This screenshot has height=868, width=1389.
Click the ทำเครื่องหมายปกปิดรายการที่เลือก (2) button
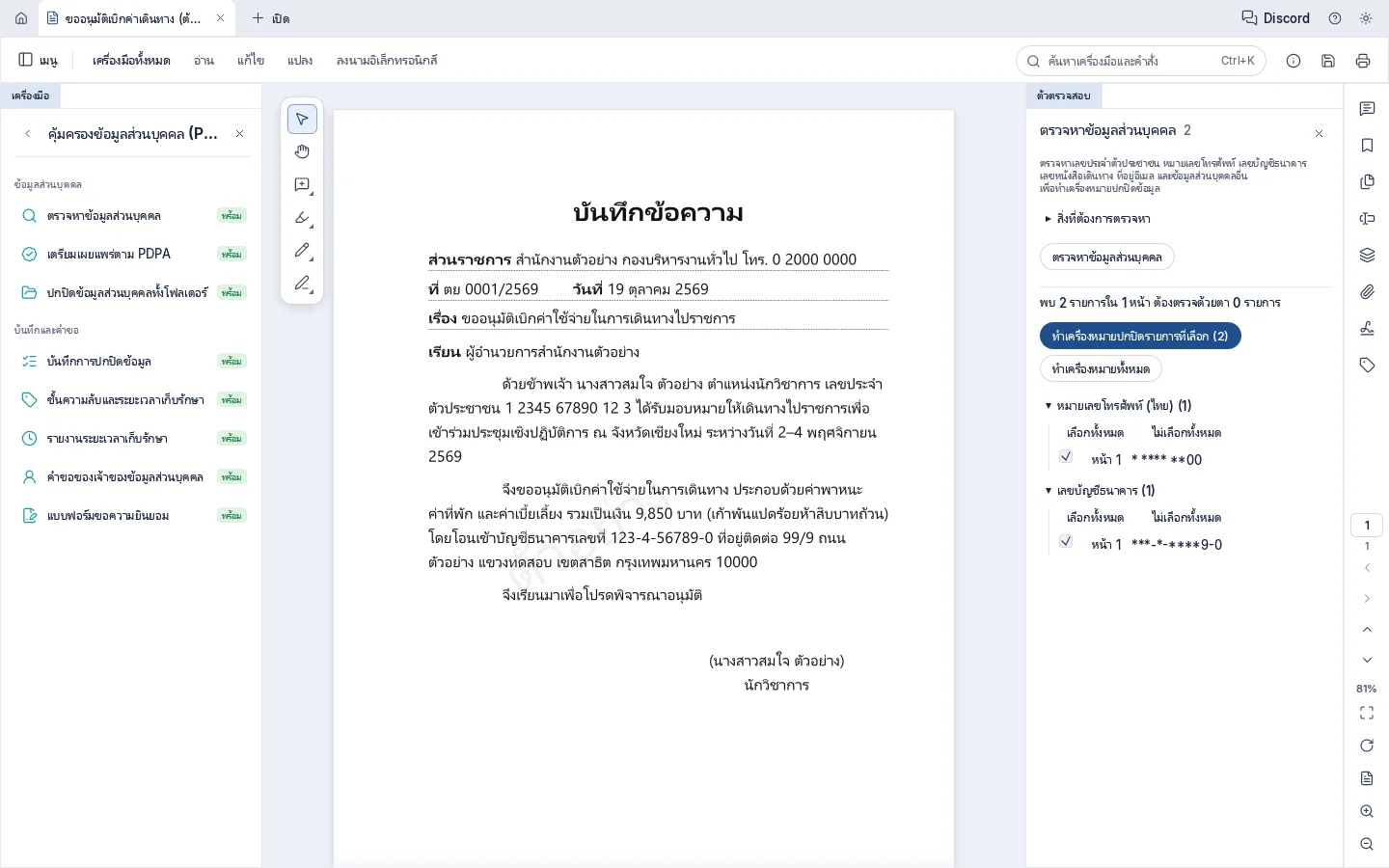point(1140,337)
